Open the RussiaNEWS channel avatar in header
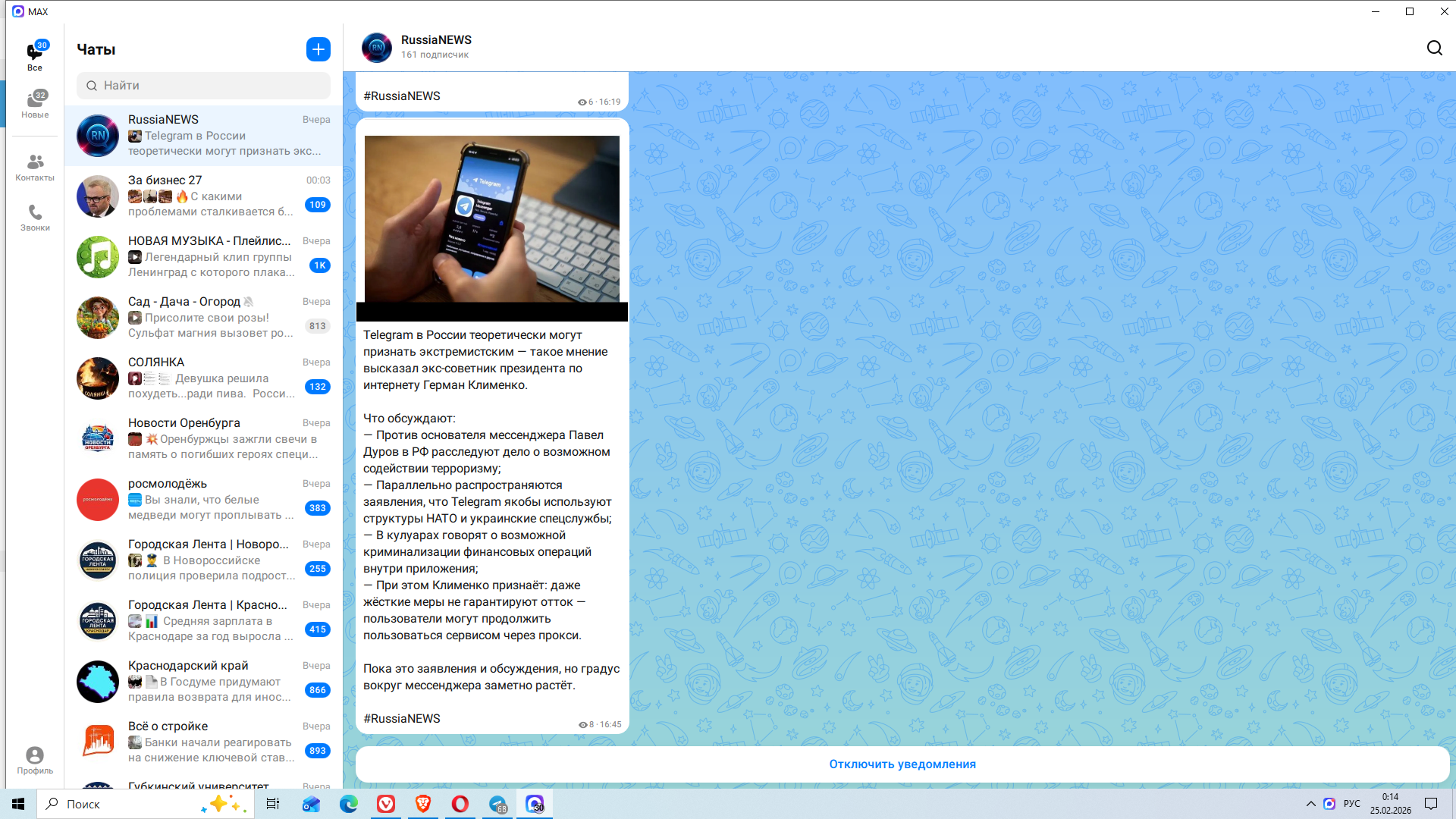This screenshot has width=1456, height=819. point(377,47)
